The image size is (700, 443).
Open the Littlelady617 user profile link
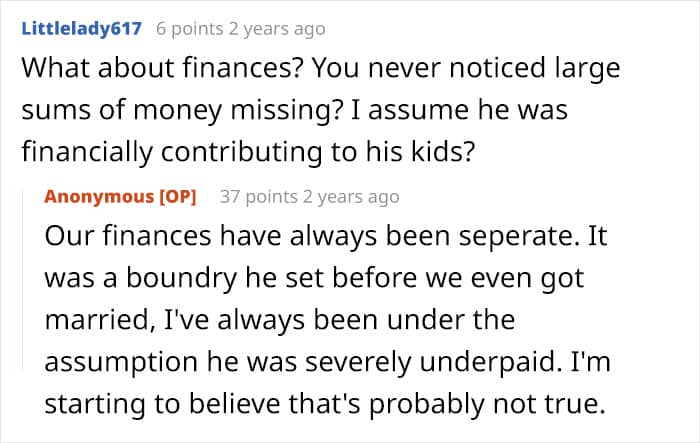(x=82, y=29)
